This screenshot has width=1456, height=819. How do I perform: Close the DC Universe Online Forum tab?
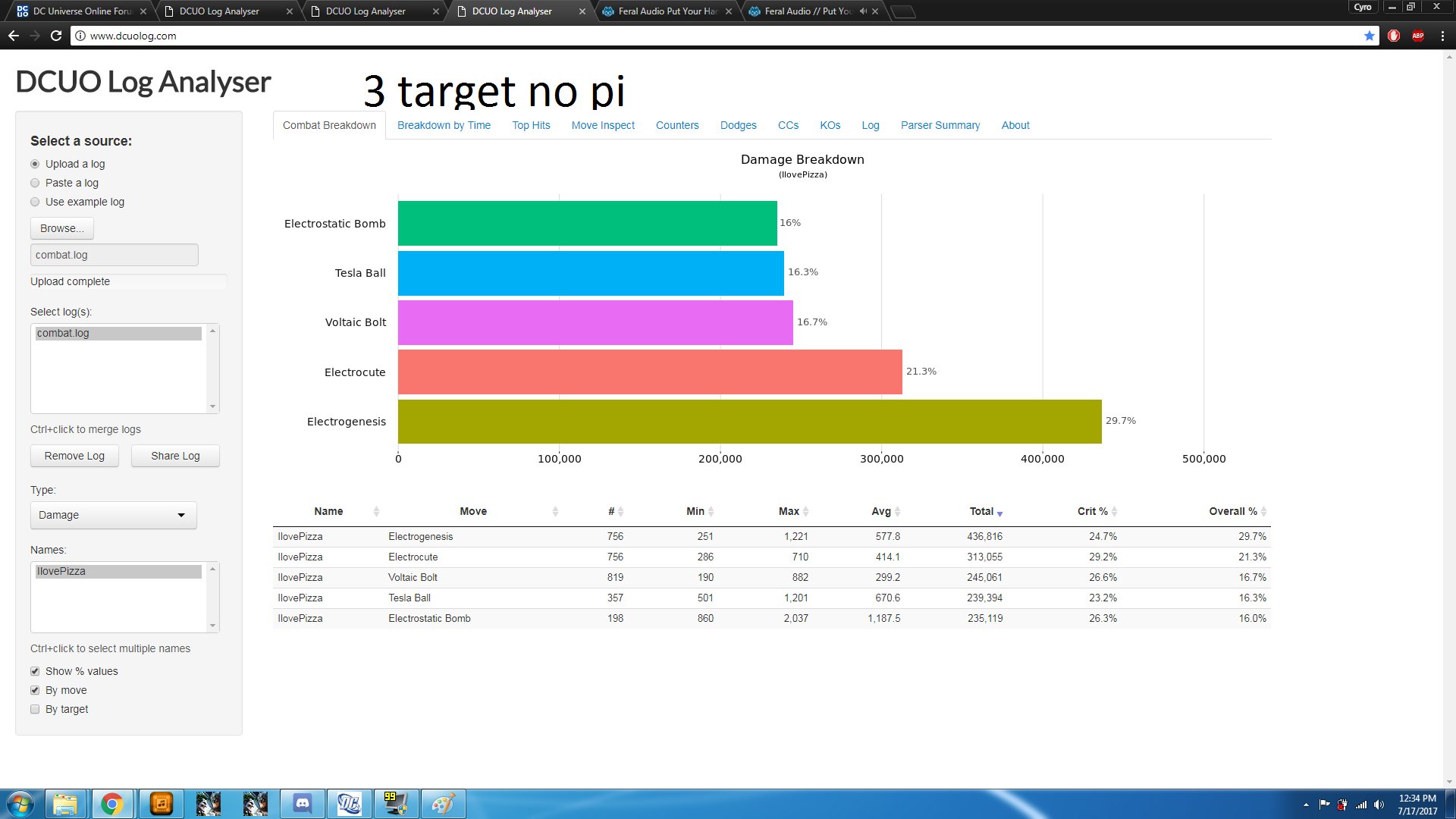[143, 11]
